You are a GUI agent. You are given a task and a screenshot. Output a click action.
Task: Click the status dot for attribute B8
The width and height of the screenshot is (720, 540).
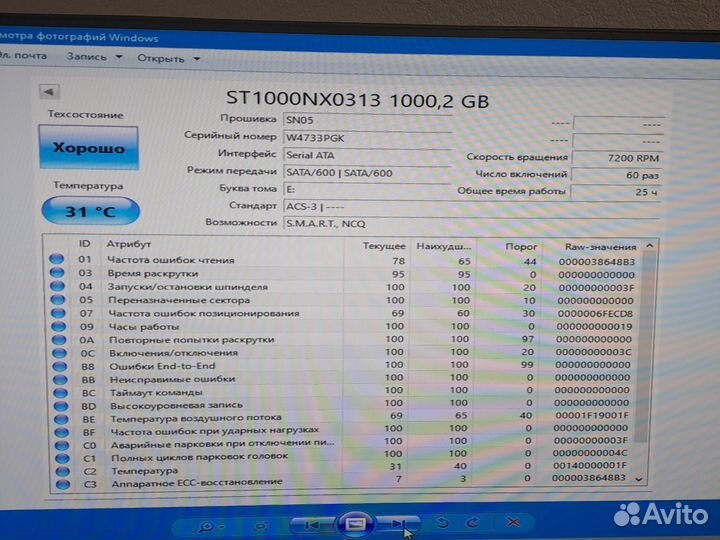click(61, 366)
